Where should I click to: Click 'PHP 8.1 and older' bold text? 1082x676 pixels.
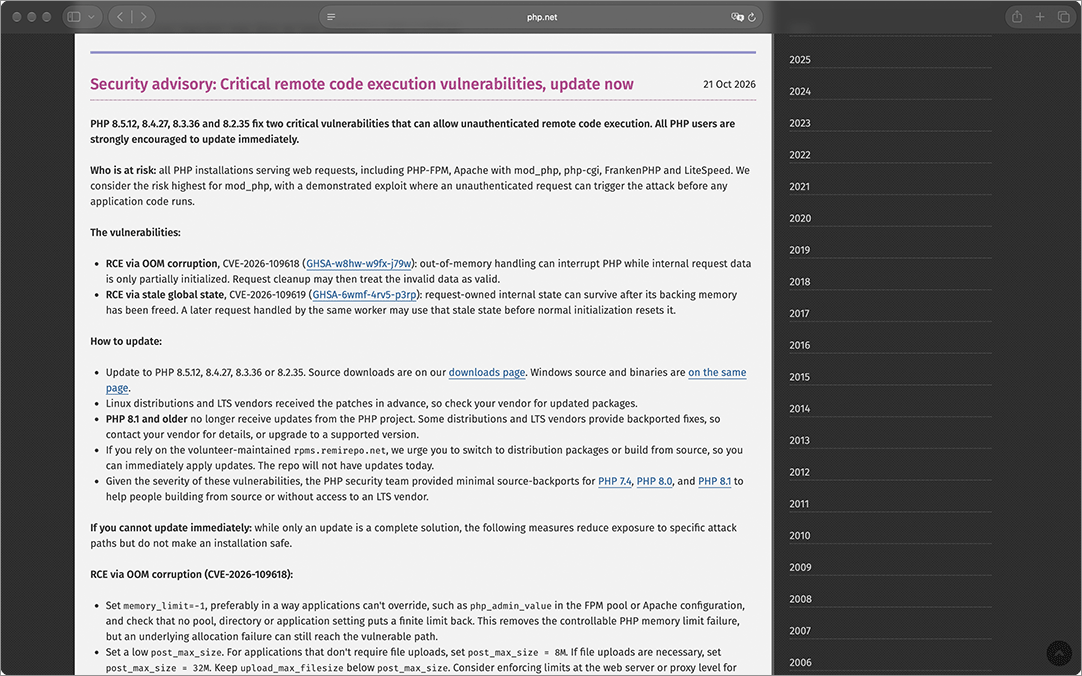[x=146, y=419]
